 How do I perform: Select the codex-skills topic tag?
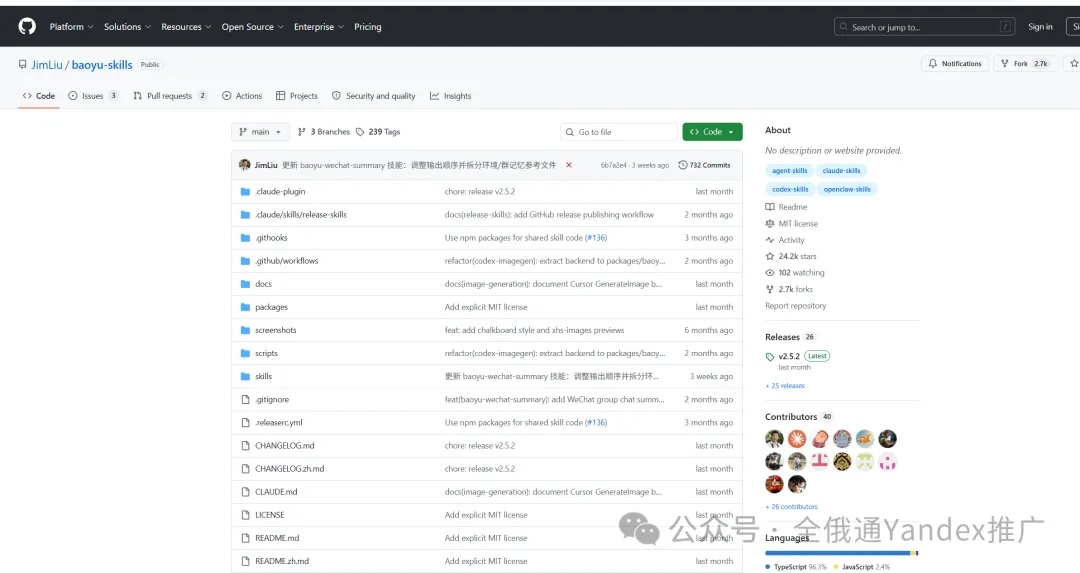pos(790,189)
